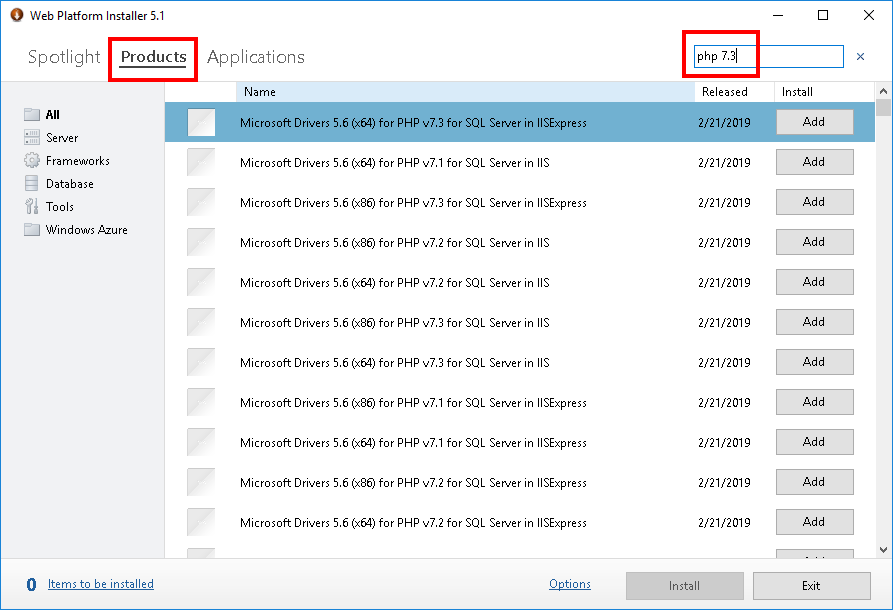Select row Drivers 5.6 (x86) PHP v7.2 IIS
Image resolution: width=893 pixels, height=610 pixels.
coord(519,242)
